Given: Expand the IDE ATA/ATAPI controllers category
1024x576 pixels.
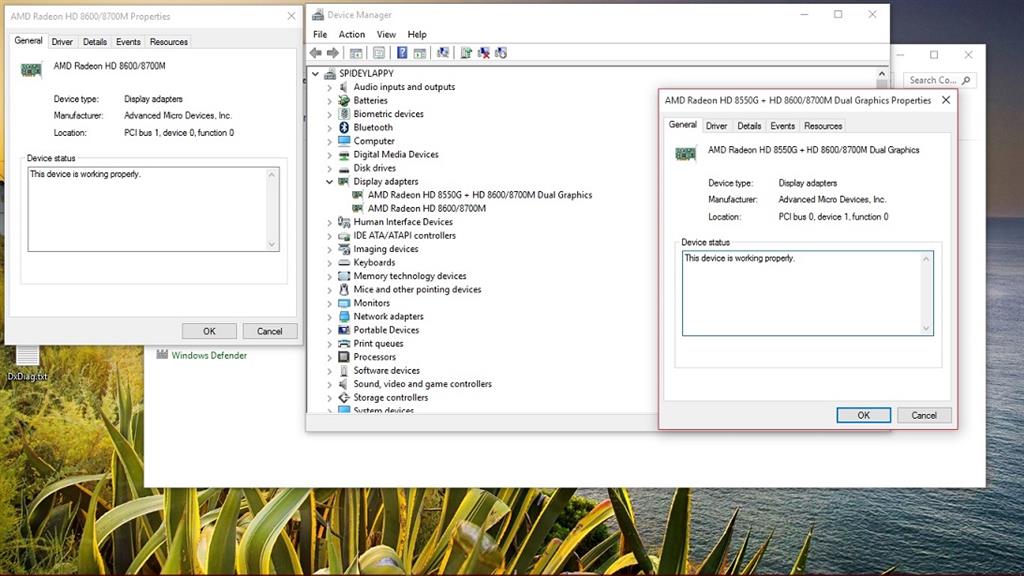Looking at the screenshot, I should click(330, 236).
